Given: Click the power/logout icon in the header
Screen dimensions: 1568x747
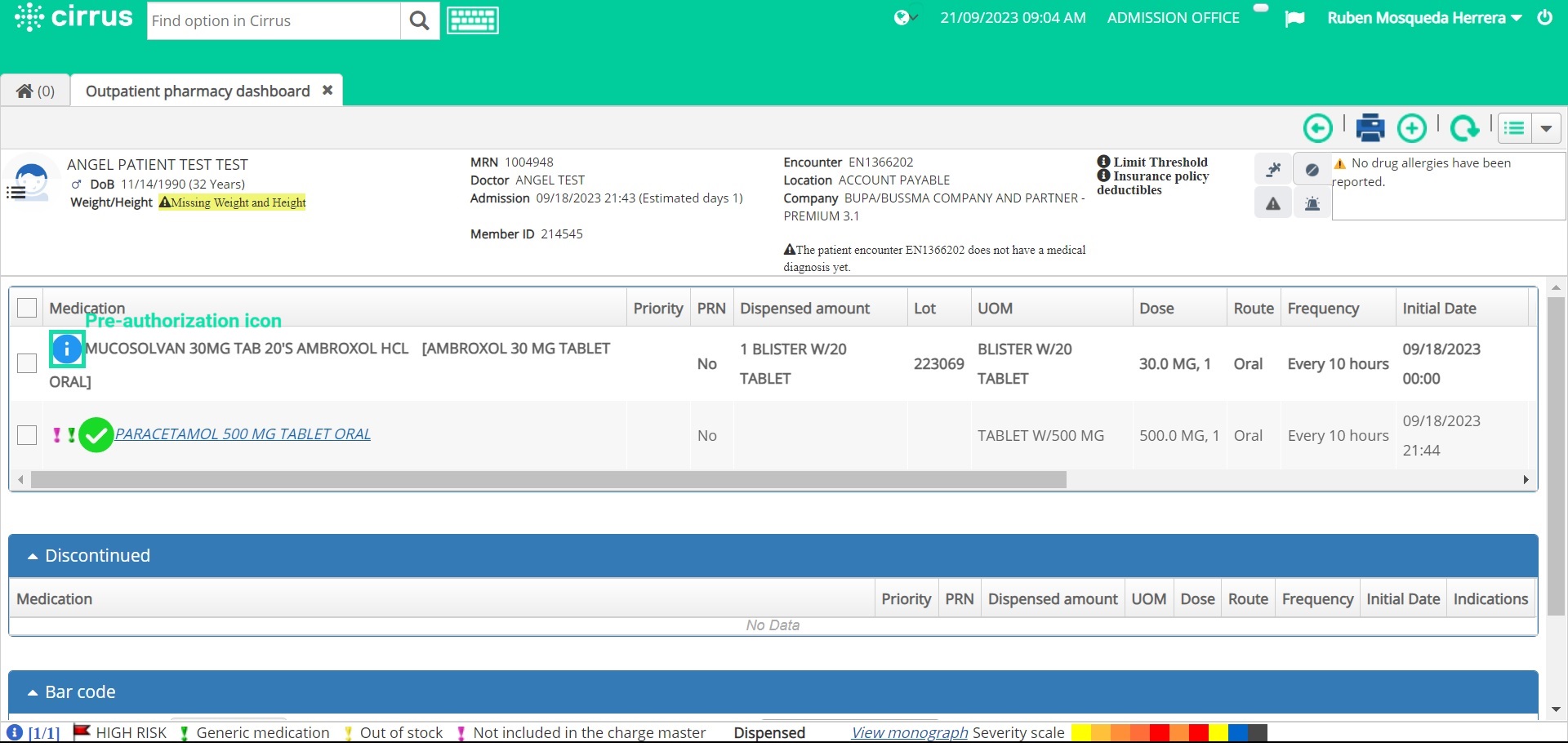Looking at the screenshot, I should (1545, 17).
